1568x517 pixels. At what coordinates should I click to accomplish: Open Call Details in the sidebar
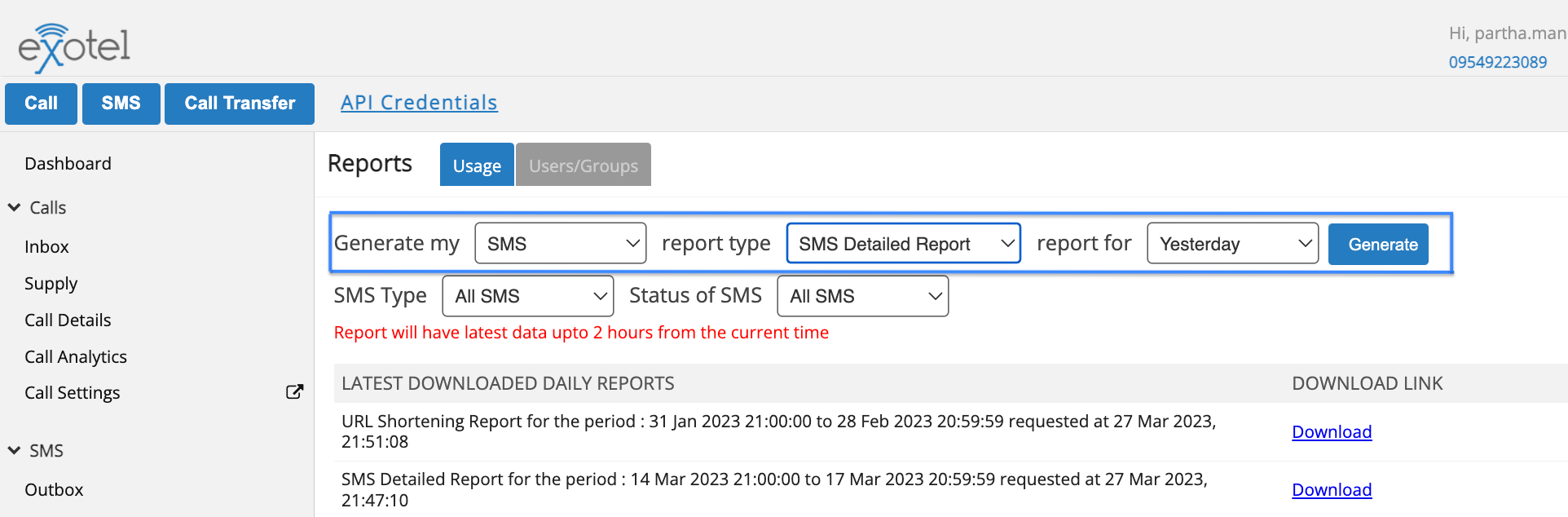(x=68, y=320)
